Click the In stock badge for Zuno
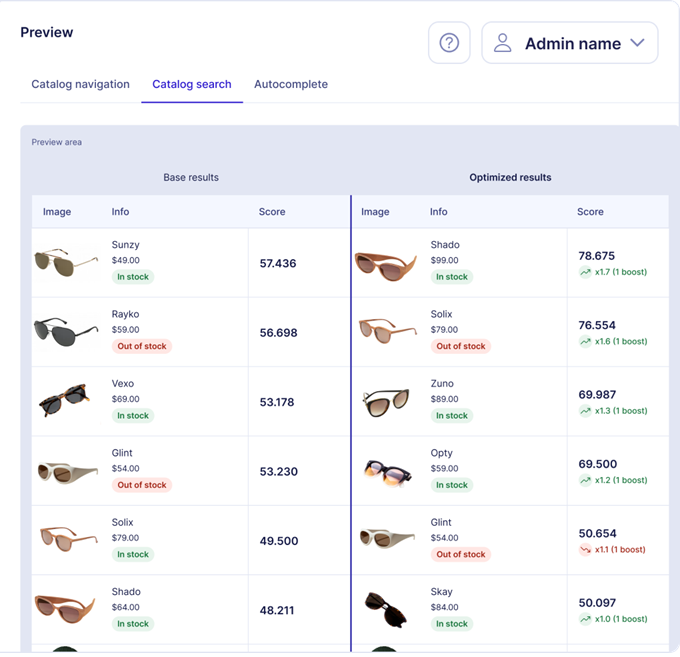Screen dimensions: 680x657 [x=450, y=415]
